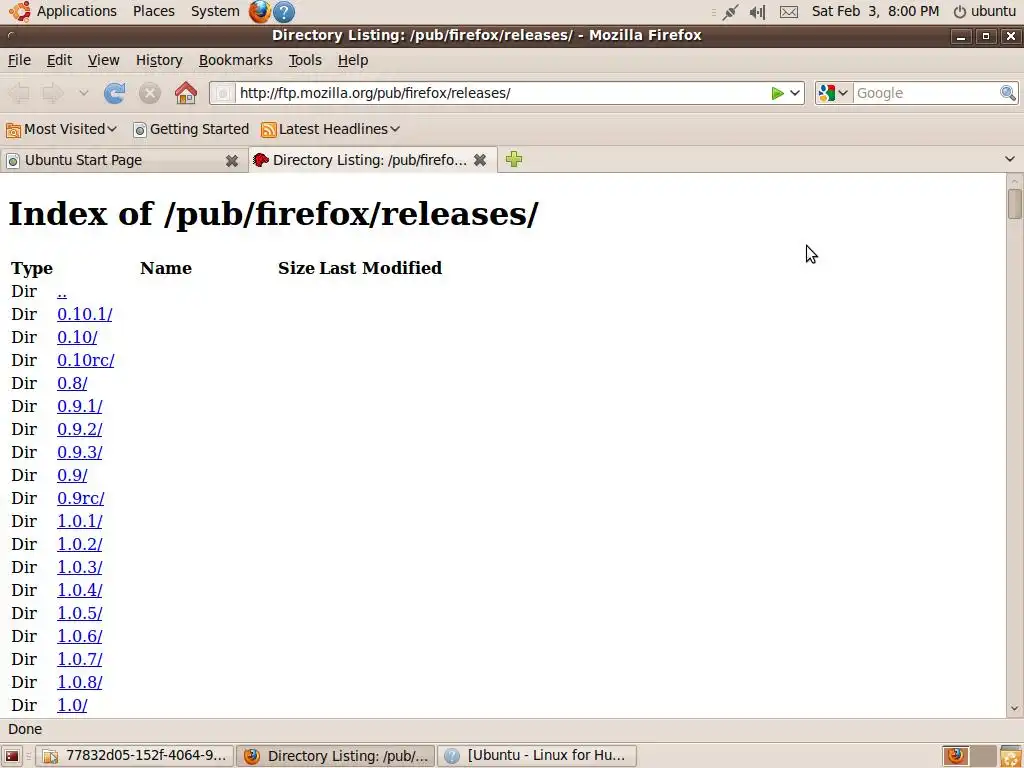Screen dimensions: 1024x768
Task: Open the 0.9rc/ directory link
Action: click(80, 498)
